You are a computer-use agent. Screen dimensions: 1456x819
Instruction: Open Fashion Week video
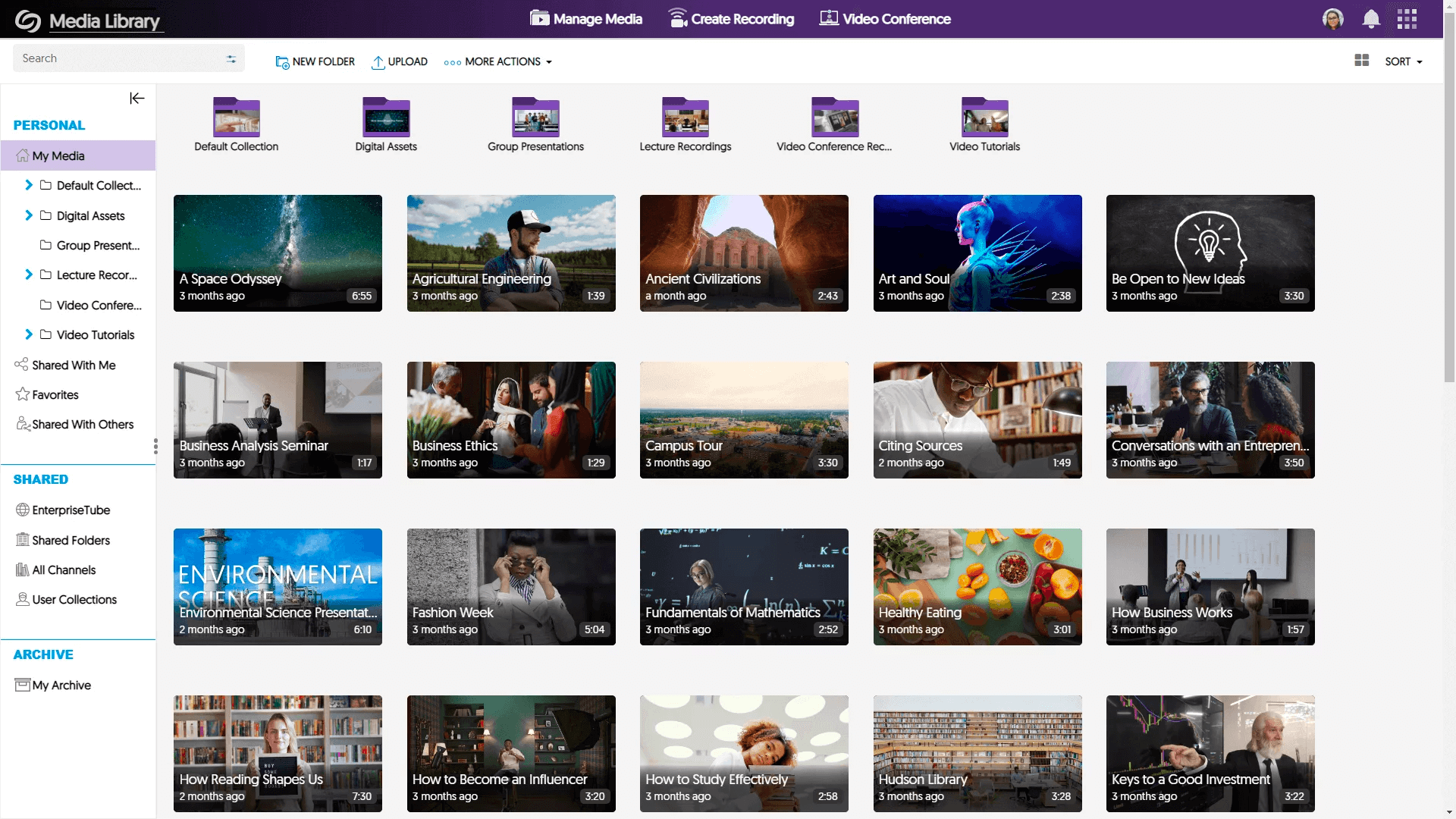(x=511, y=587)
